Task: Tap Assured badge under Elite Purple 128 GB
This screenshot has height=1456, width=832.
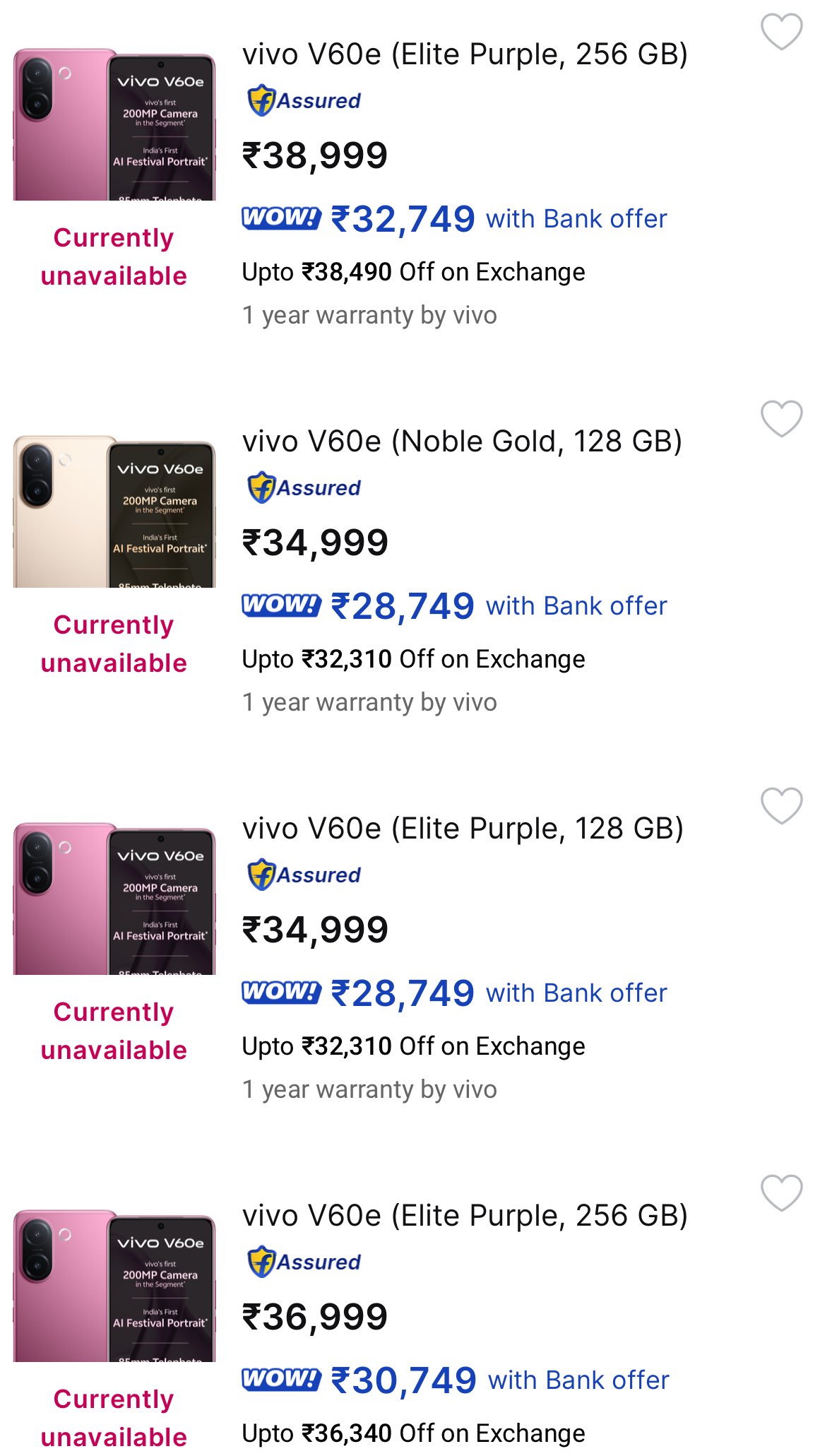Action: [x=304, y=875]
